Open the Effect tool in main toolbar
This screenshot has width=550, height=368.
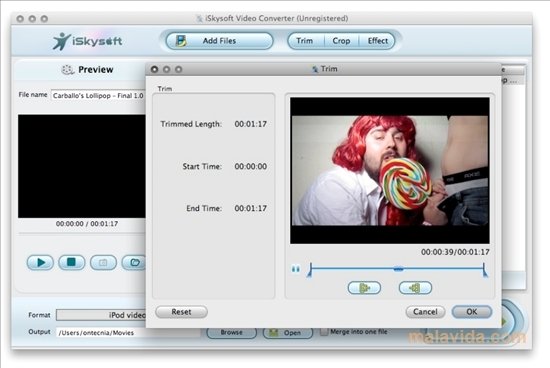coord(377,41)
